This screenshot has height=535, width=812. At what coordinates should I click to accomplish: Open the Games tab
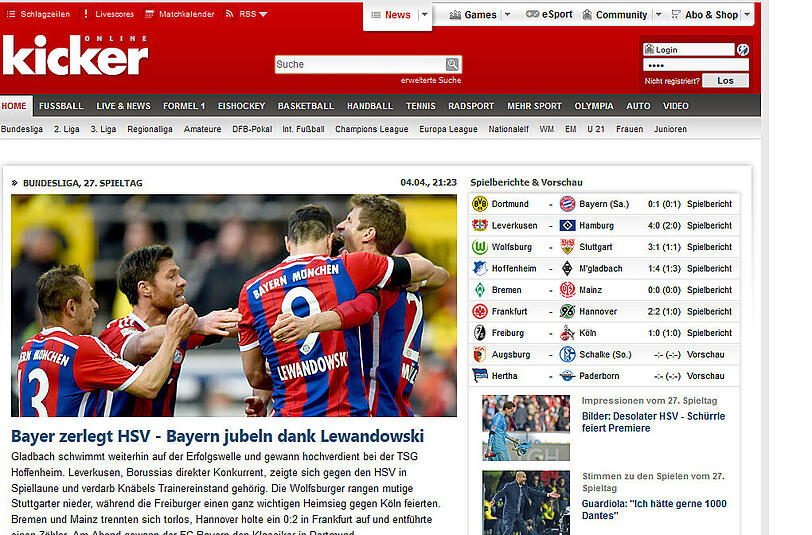point(473,15)
